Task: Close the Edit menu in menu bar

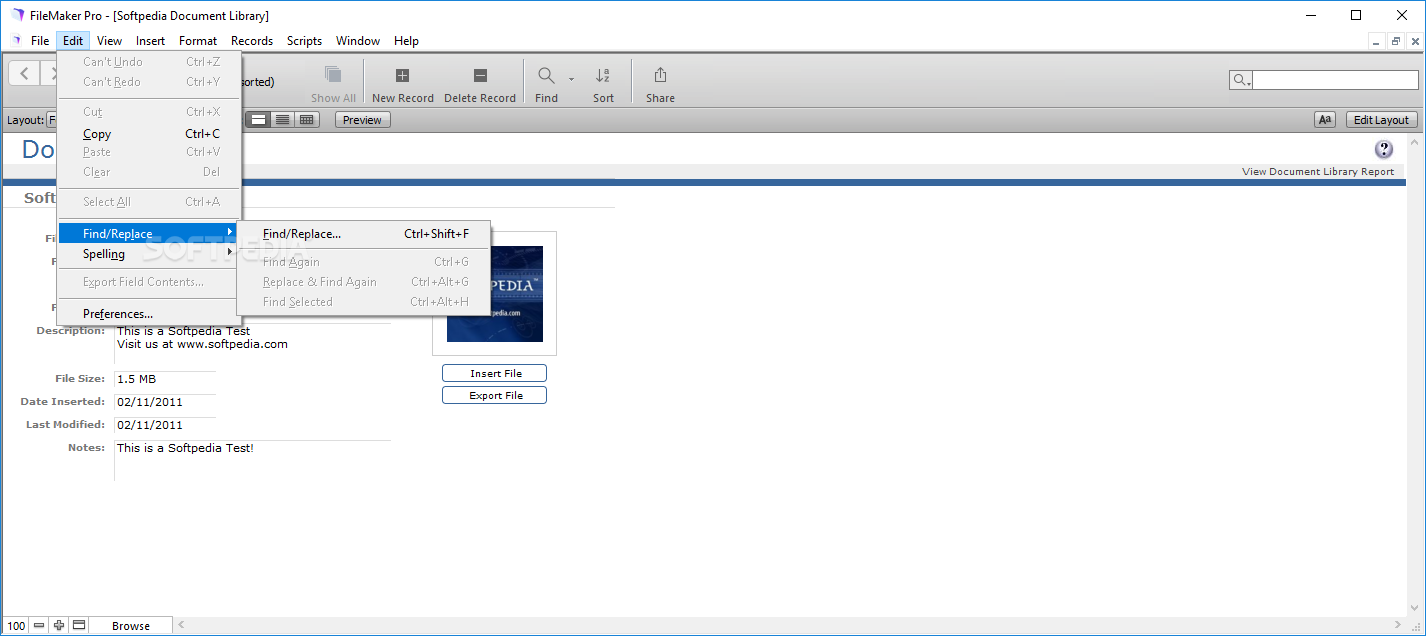Action: coord(73,41)
